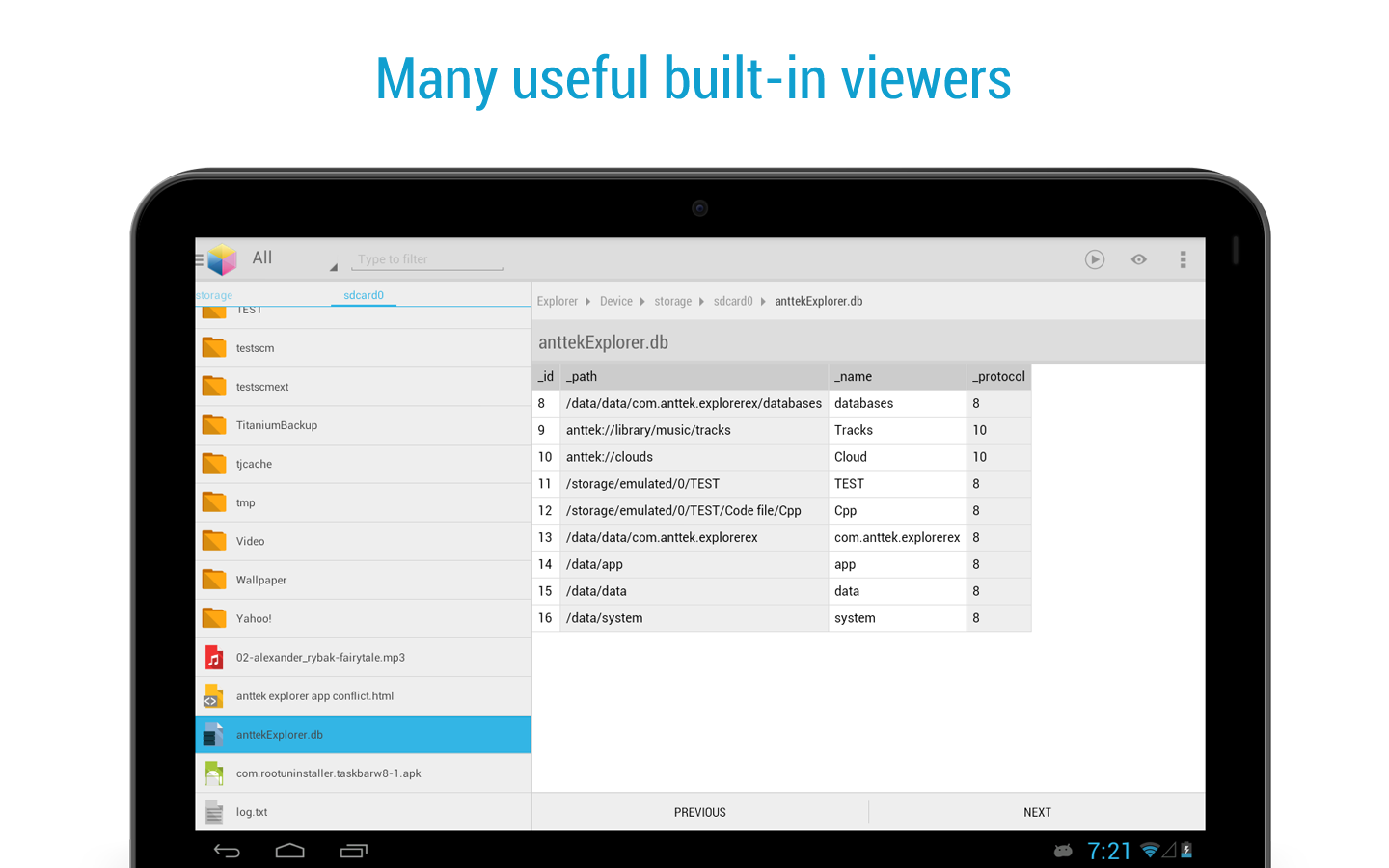
Task: Go to Explorer breadcrumb root
Action: point(557,301)
